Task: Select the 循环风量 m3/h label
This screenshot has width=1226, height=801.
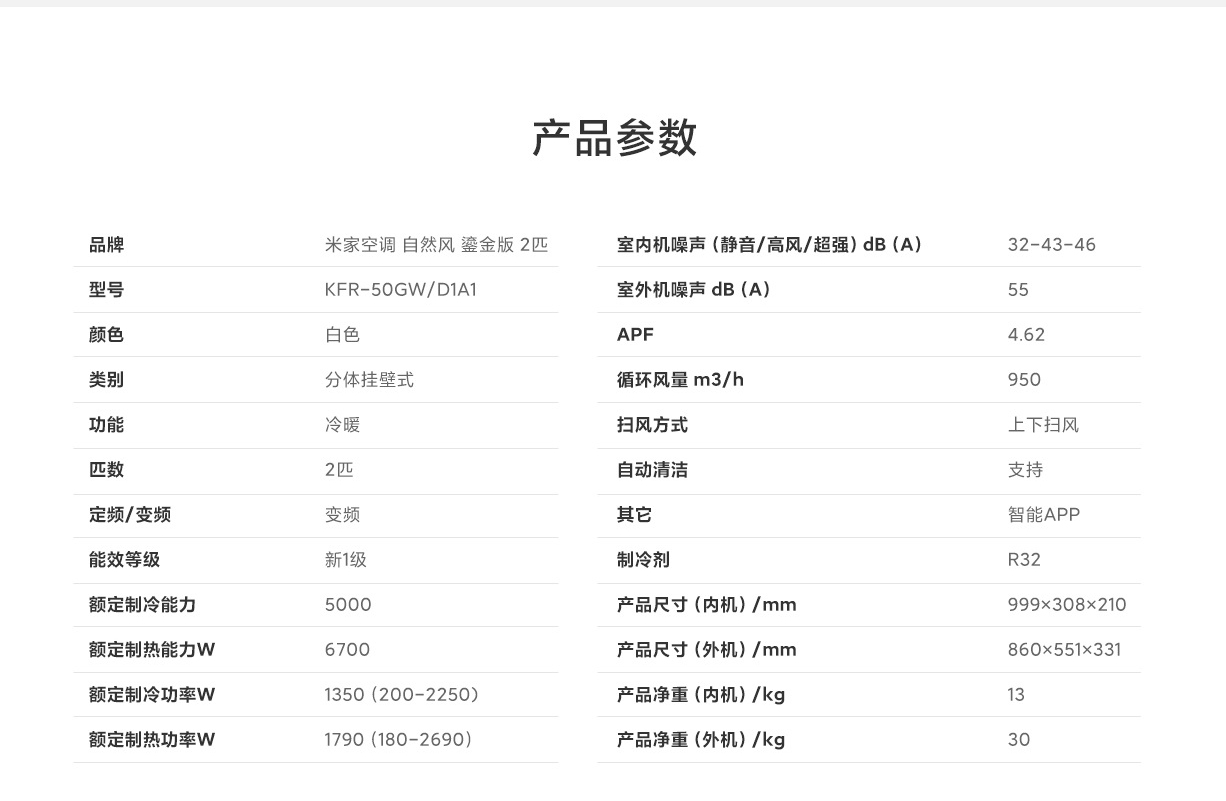Action: 681,380
